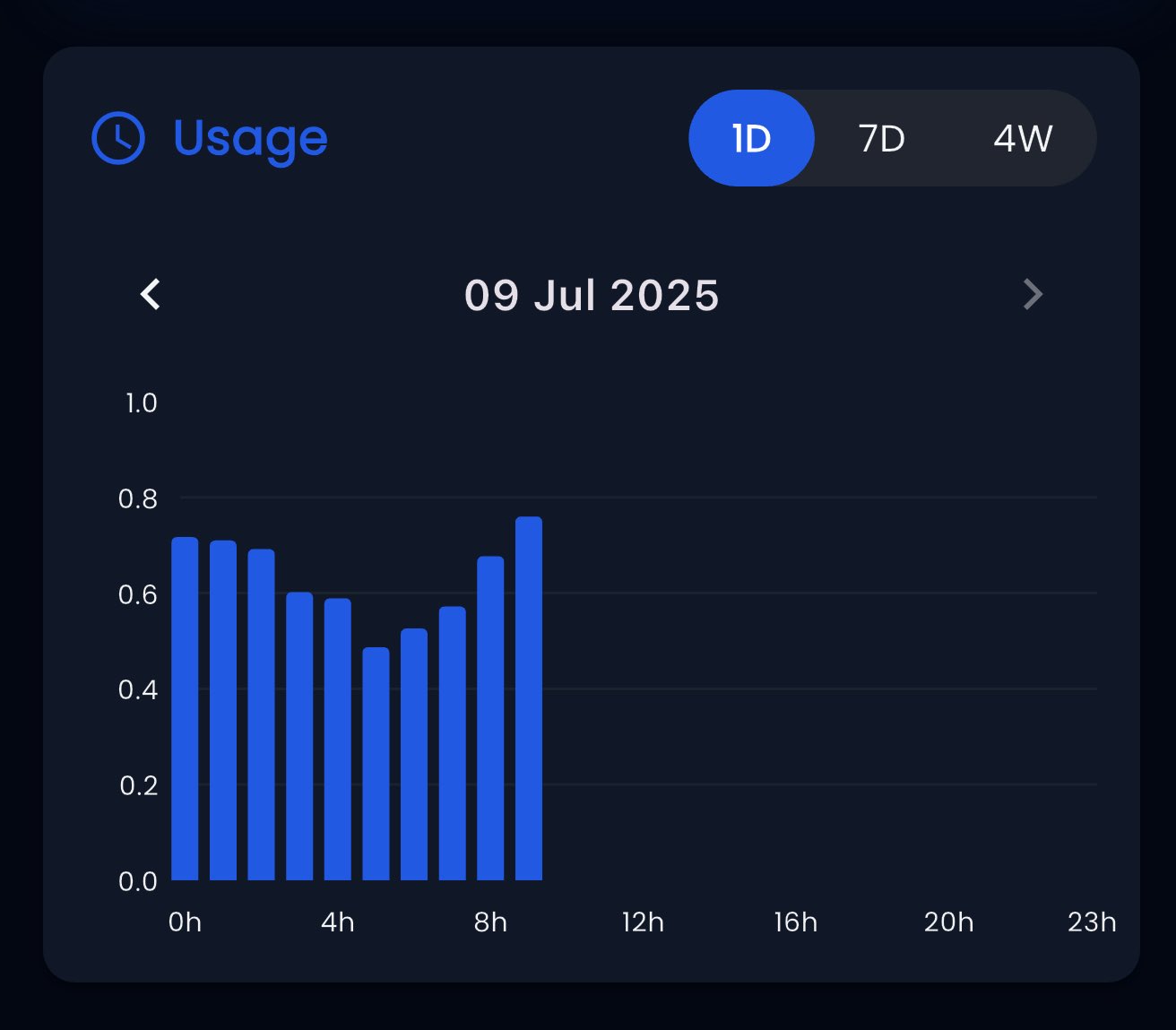Select the 1D time range
1176x1030 pixels.
(751, 138)
